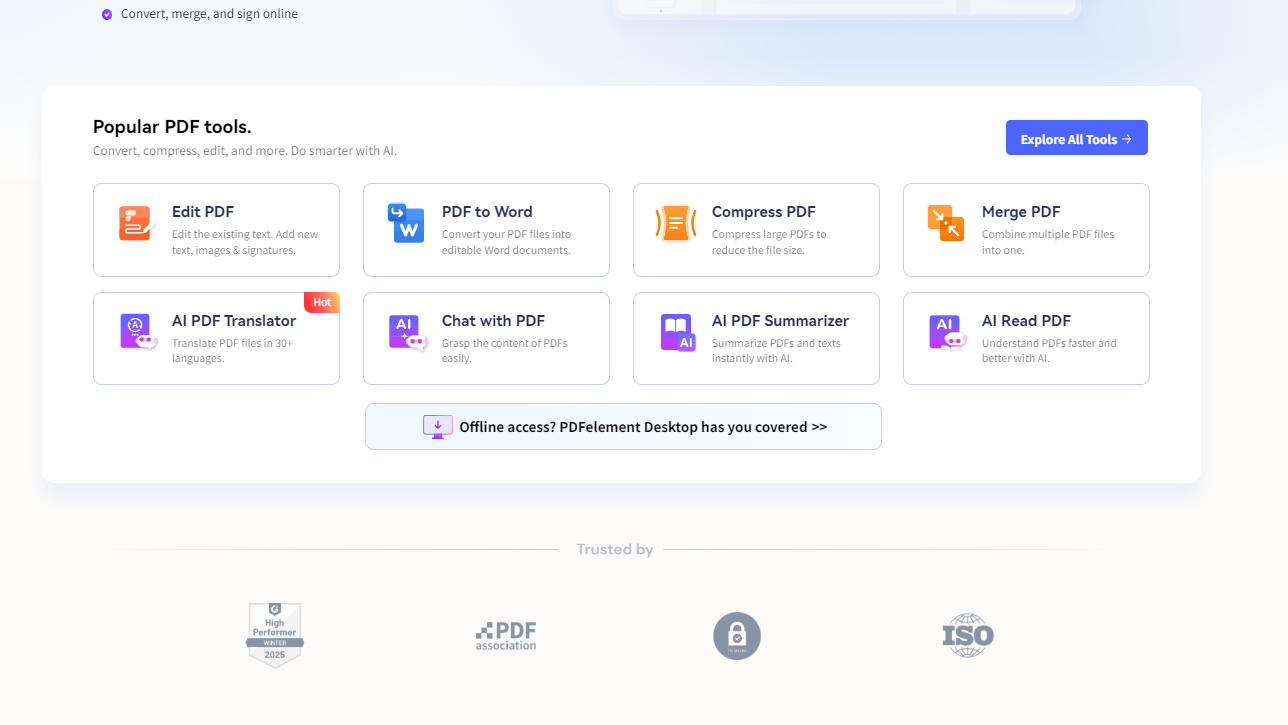Select the Compress PDF title text
The width and height of the screenshot is (1288, 725).
(763, 212)
